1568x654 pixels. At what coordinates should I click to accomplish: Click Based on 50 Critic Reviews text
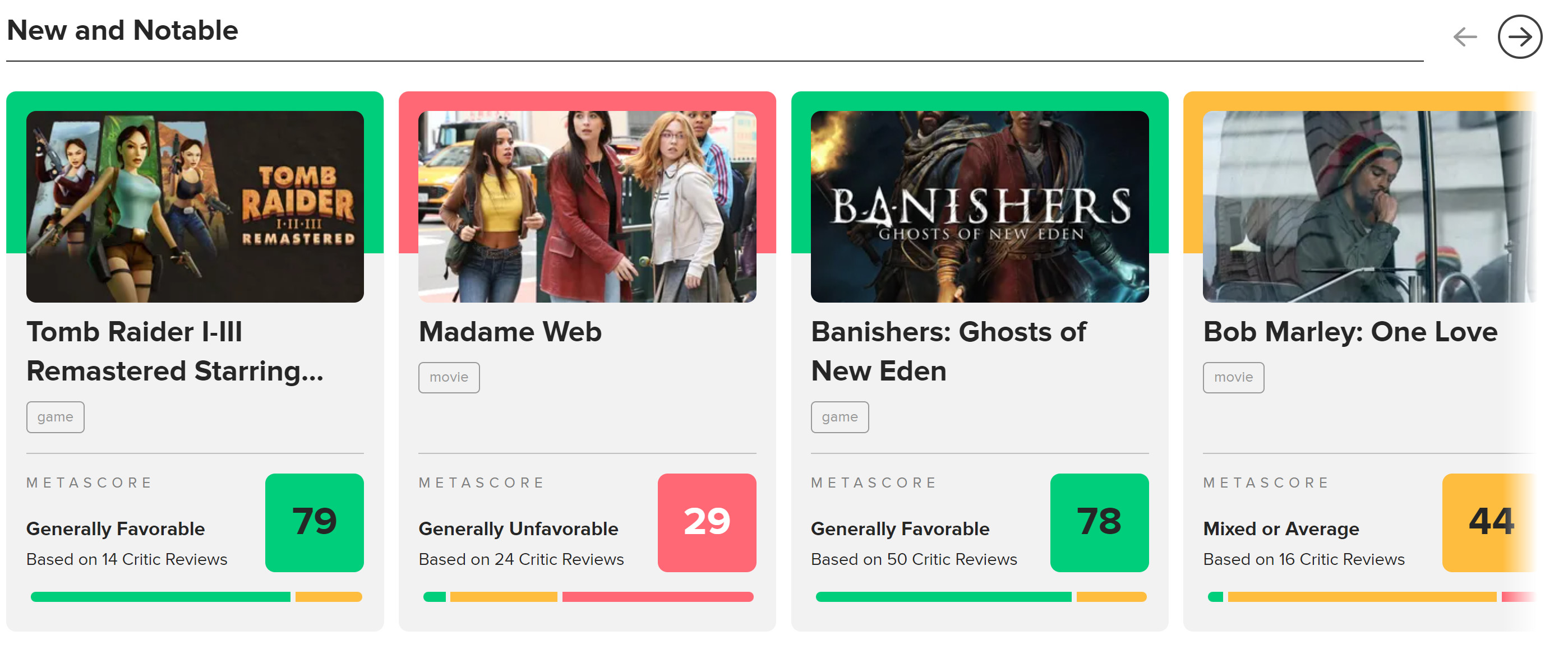click(914, 559)
